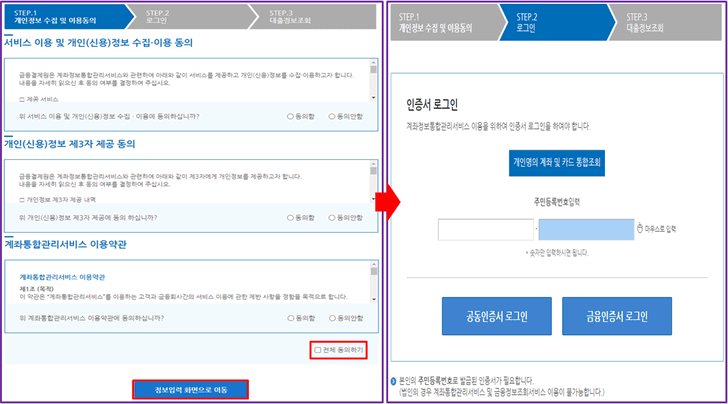Select 동의함 for 계좌통합관리서비스 이용약관

[x=291, y=318]
